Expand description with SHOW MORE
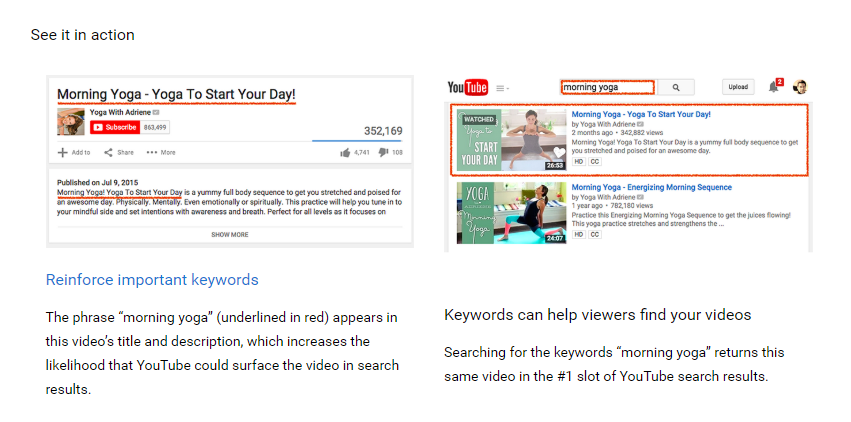 tap(230, 235)
